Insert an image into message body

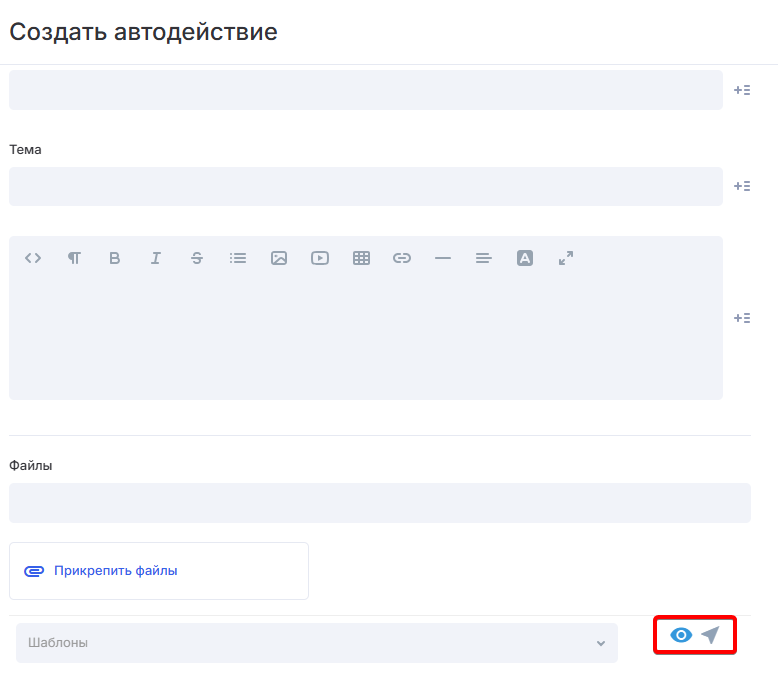click(279, 258)
